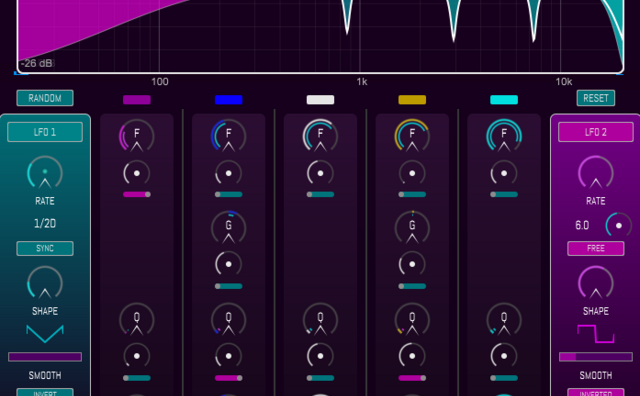Click the 6.0 rate value on LFO 2
640x396 pixels.
(582, 225)
